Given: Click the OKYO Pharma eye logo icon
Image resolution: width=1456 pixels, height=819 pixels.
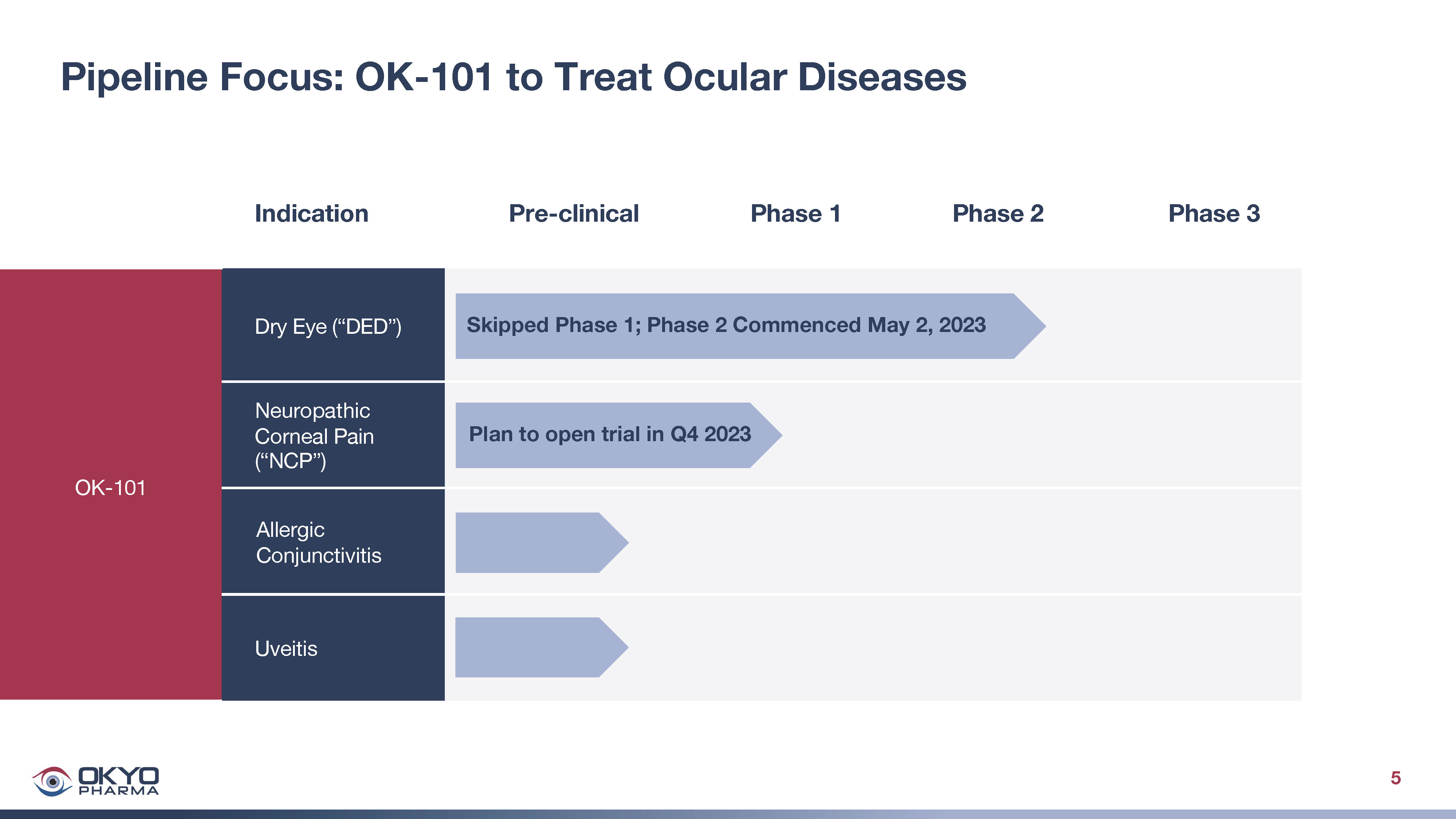Looking at the screenshot, I should click(x=52, y=781).
